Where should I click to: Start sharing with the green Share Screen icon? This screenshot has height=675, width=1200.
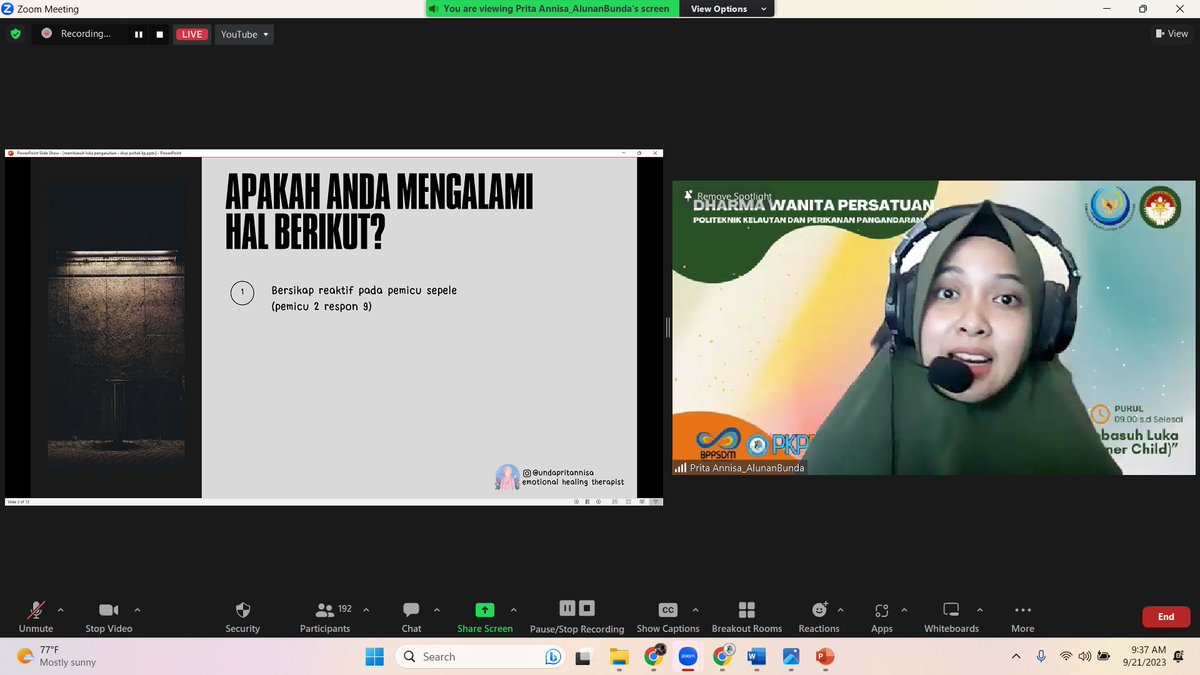coord(485,610)
